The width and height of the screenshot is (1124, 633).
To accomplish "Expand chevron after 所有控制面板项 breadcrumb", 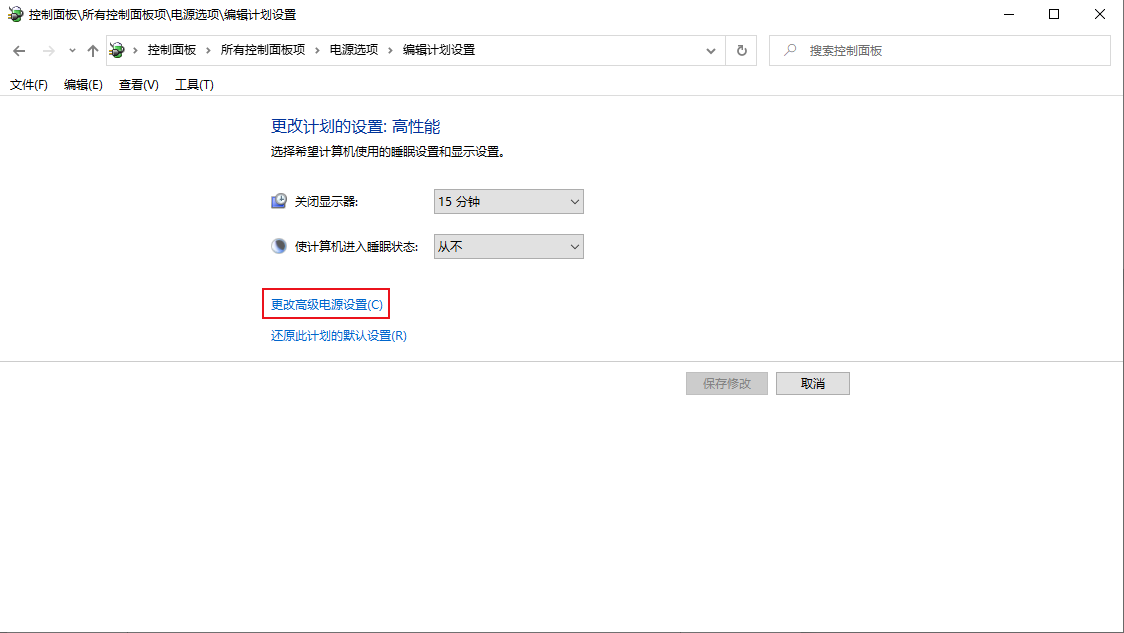I will pyautogui.click(x=317, y=50).
